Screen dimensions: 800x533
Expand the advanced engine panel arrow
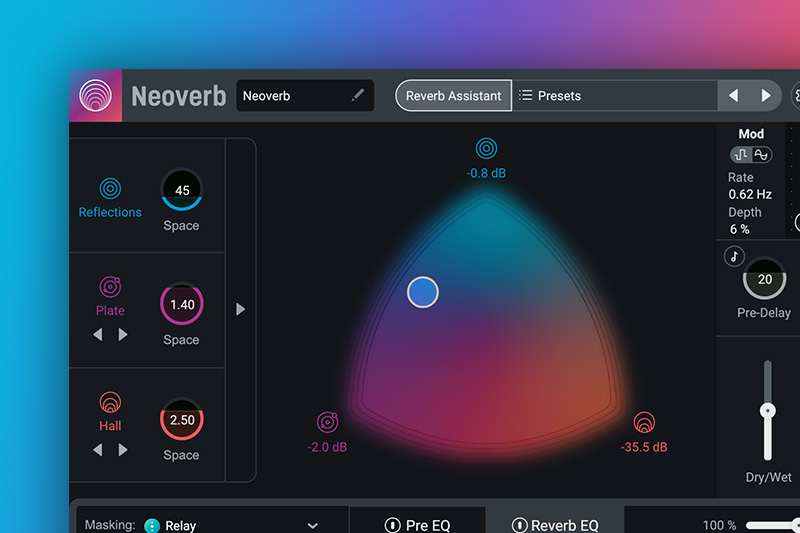click(x=240, y=309)
